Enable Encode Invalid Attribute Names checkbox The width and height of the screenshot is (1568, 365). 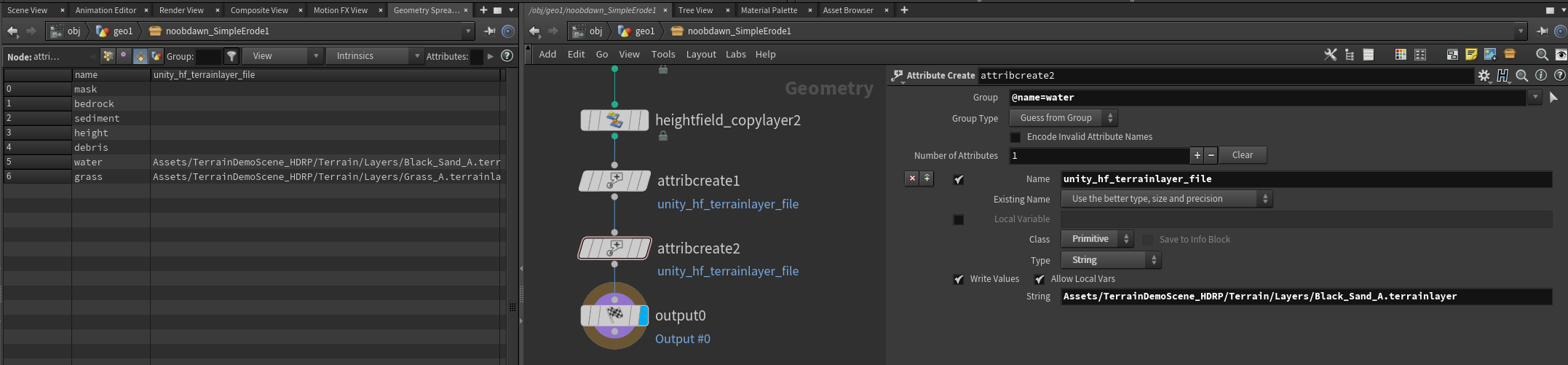tap(1015, 137)
